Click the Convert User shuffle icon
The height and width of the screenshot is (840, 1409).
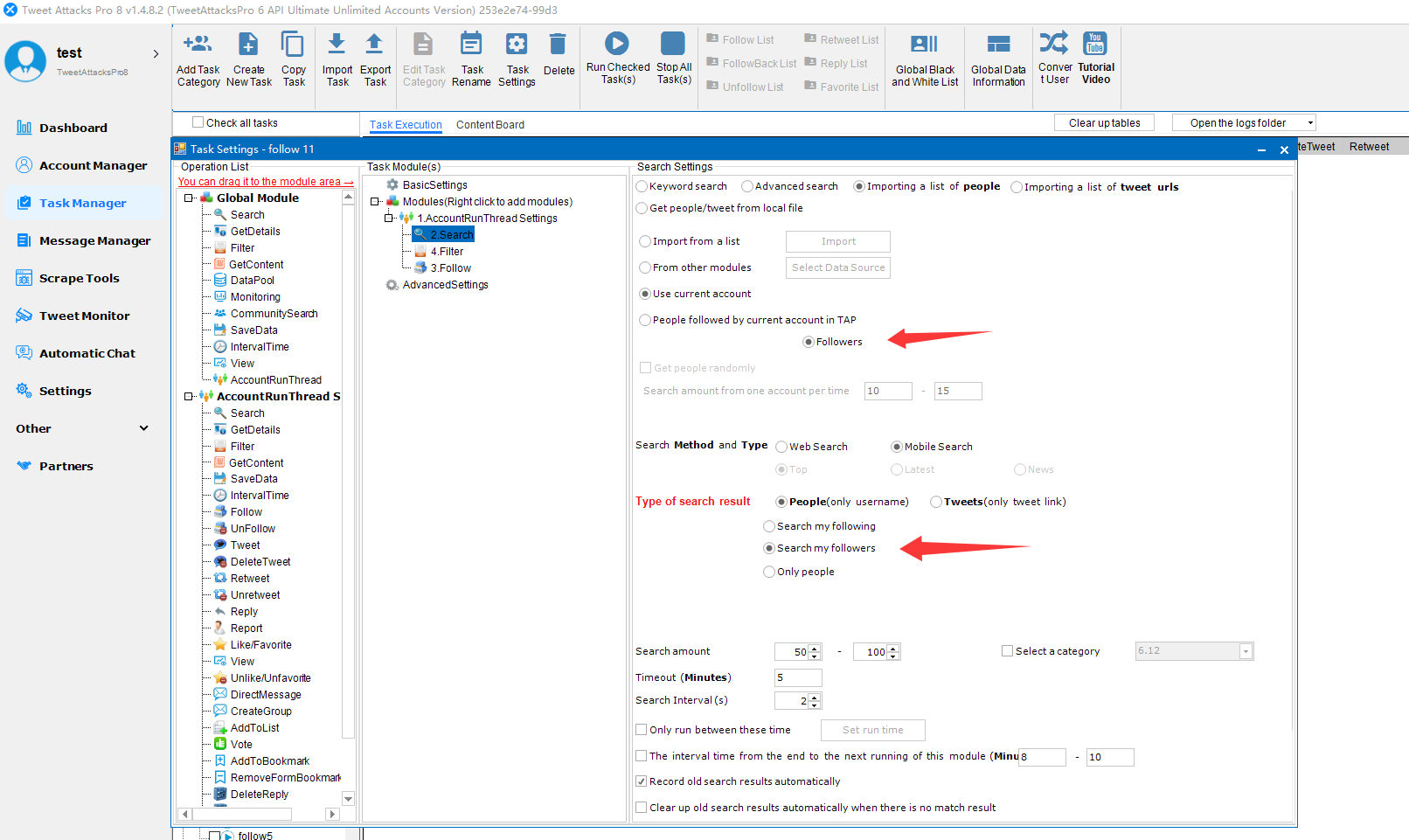point(1053,42)
